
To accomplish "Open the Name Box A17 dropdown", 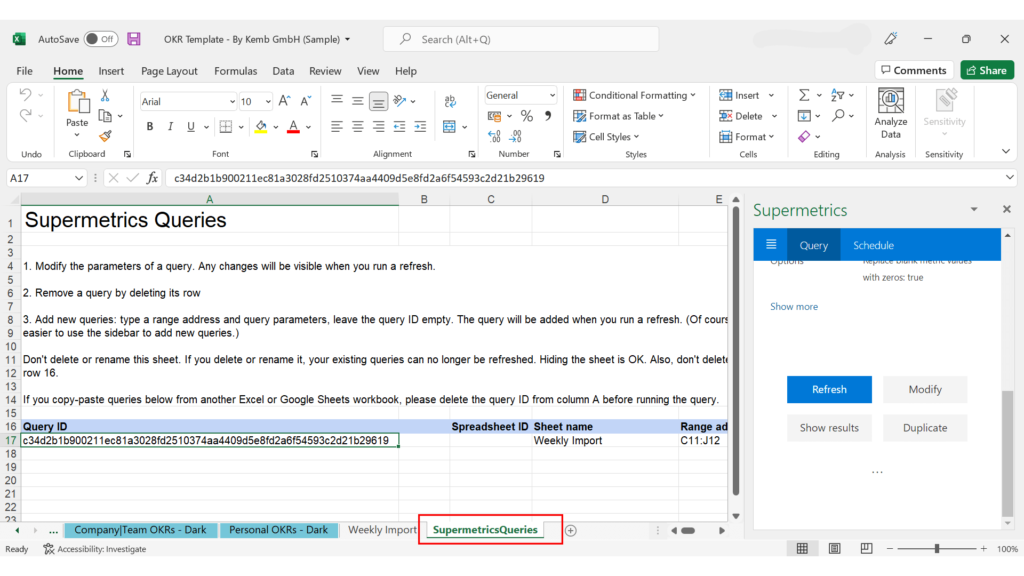I will tap(78, 178).
